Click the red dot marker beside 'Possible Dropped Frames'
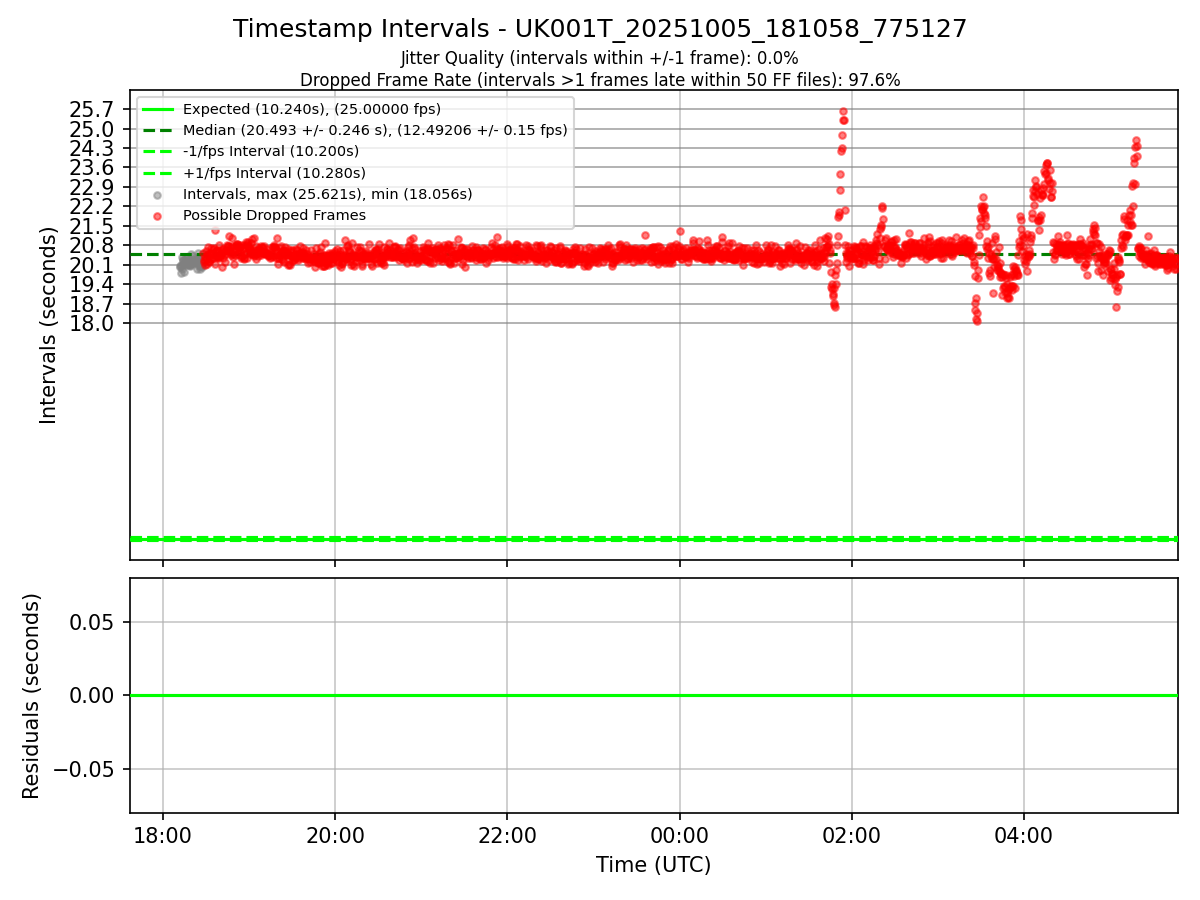The width and height of the screenshot is (1200, 900). (x=157, y=216)
